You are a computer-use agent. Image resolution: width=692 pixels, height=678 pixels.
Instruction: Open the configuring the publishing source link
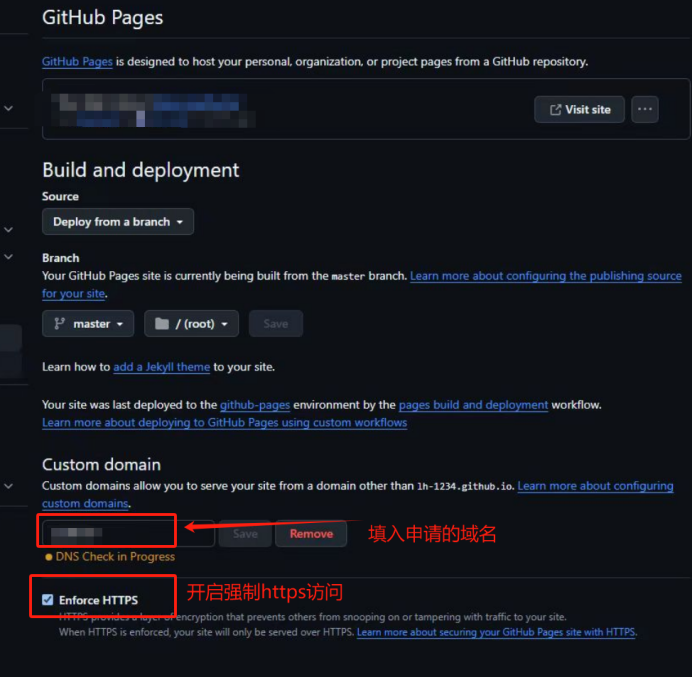point(545,276)
